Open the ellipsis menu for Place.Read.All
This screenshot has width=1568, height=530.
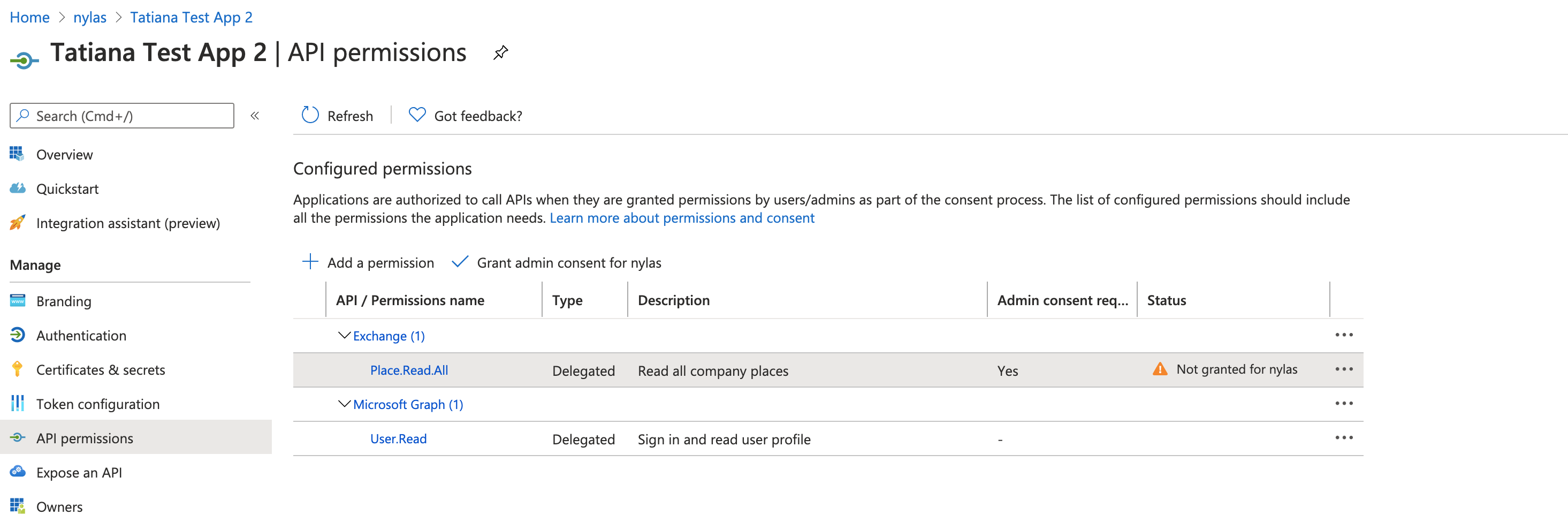coord(1345,369)
